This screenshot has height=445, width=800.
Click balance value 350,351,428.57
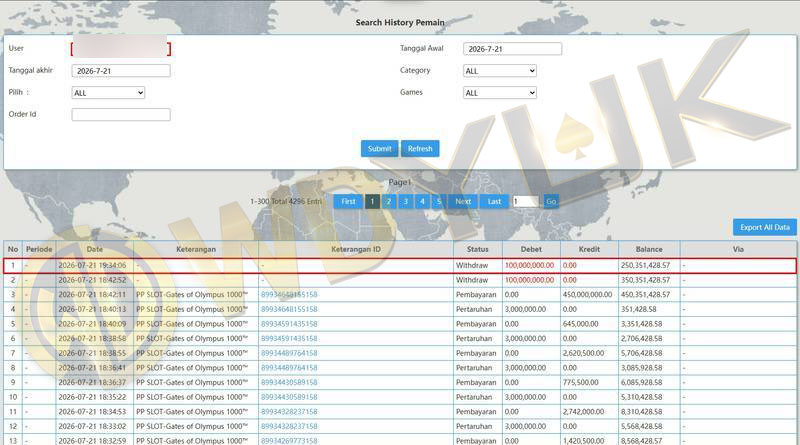pos(645,280)
